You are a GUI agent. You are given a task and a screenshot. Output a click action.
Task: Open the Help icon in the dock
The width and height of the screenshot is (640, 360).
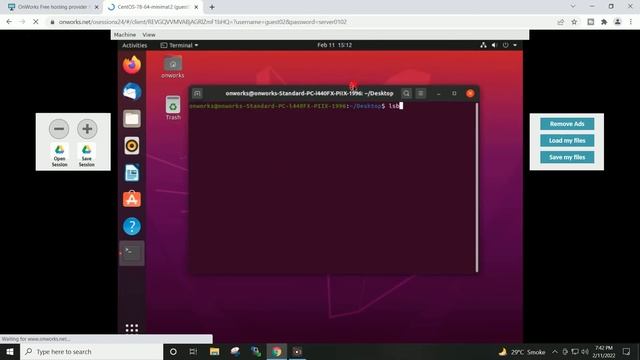pos(132,226)
